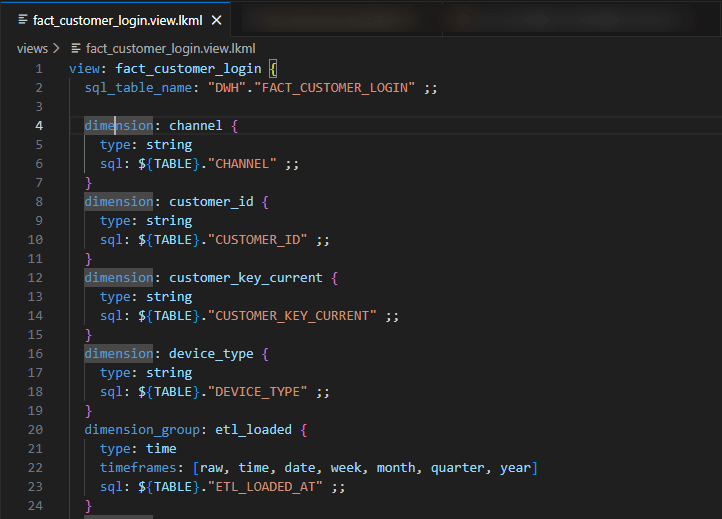
Task: Click the "FACT_CUSTOMER_LOGIN" string
Action: pos(335,88)
